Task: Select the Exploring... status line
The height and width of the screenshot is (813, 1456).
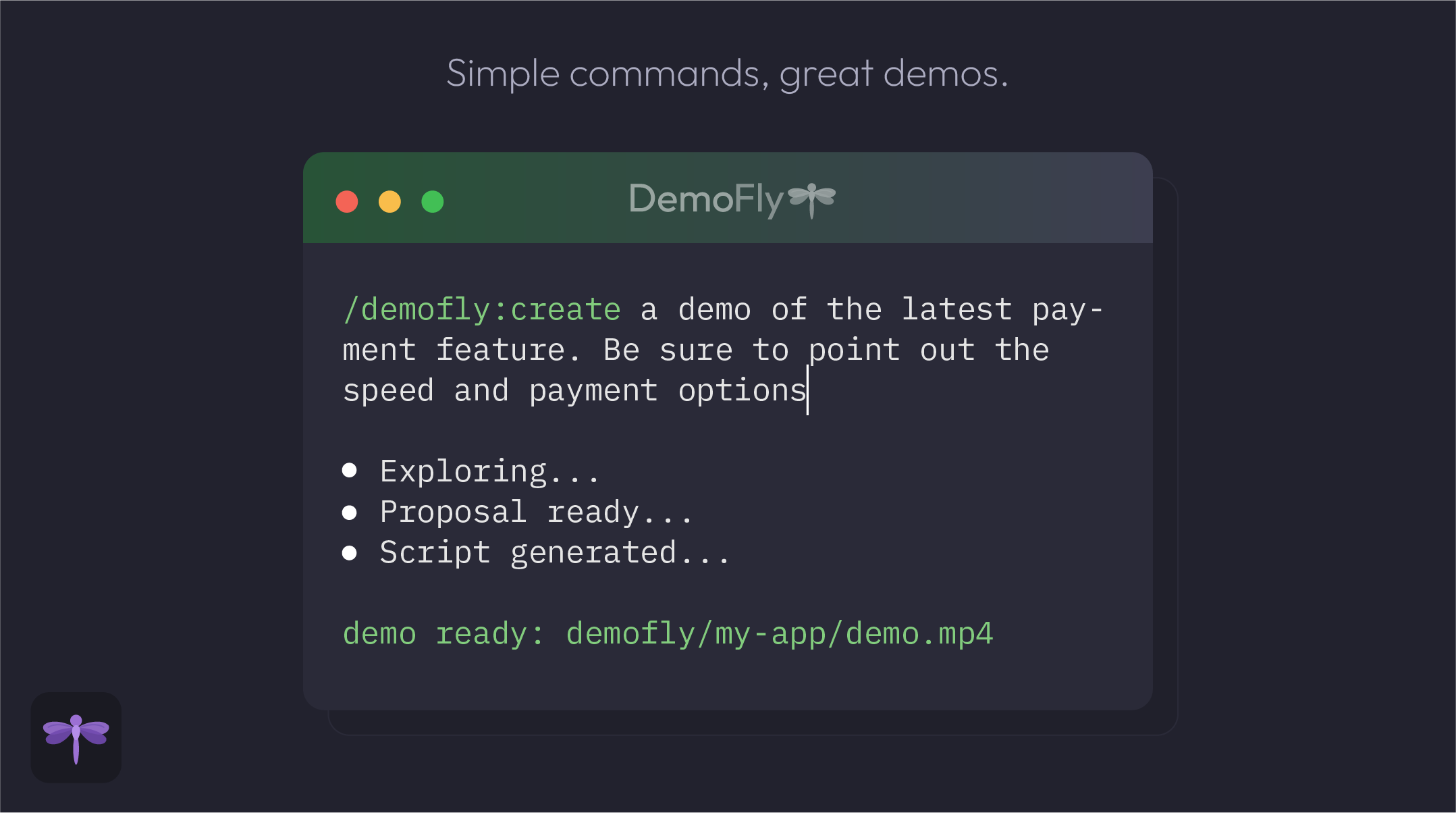Action: (489, 471)
